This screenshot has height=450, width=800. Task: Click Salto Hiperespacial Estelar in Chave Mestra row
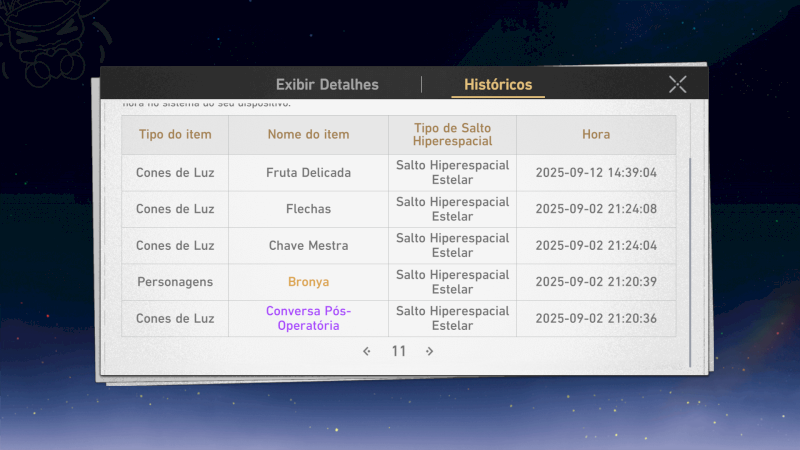pos(453,245)
